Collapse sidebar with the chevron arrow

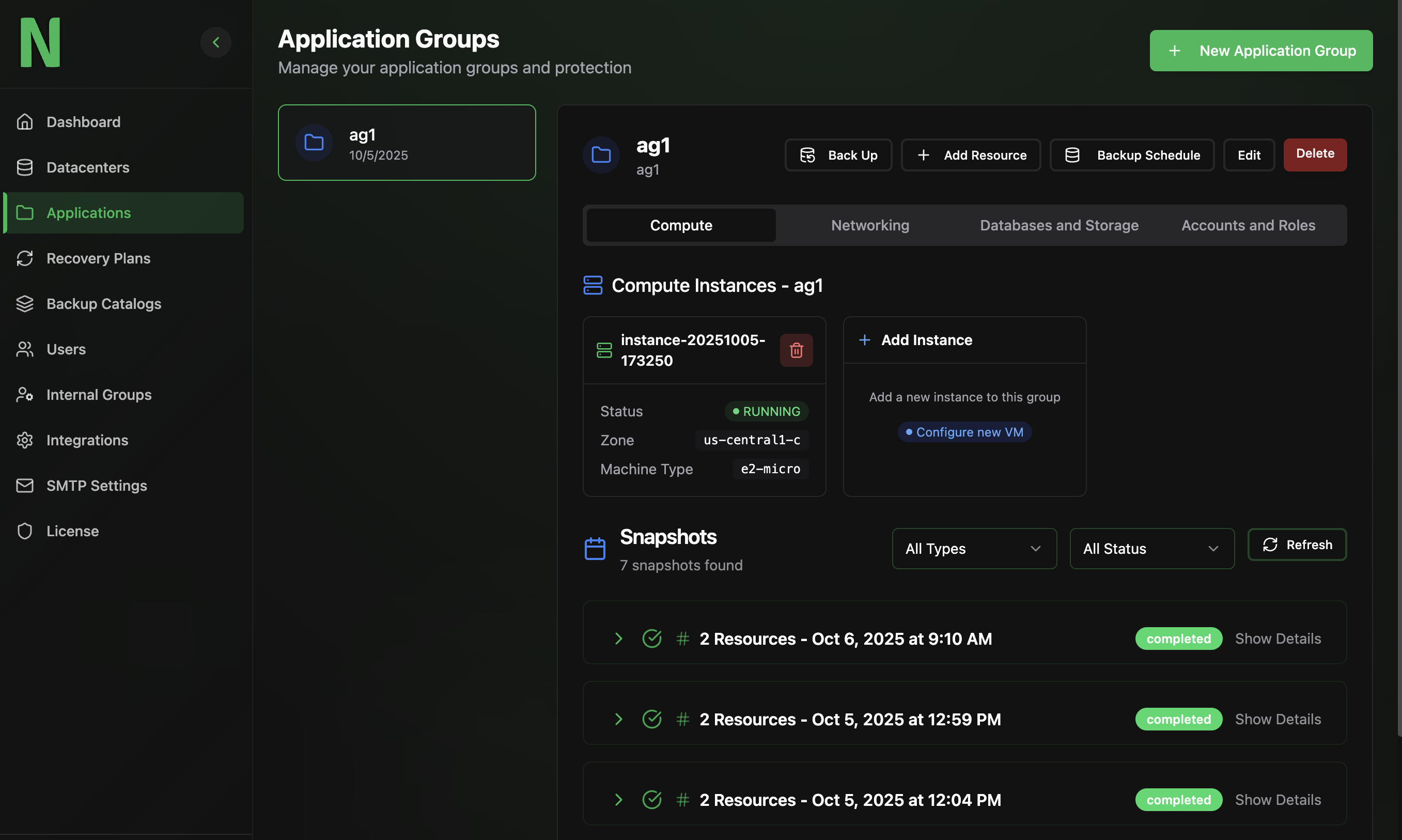click(x=215, y=42)
